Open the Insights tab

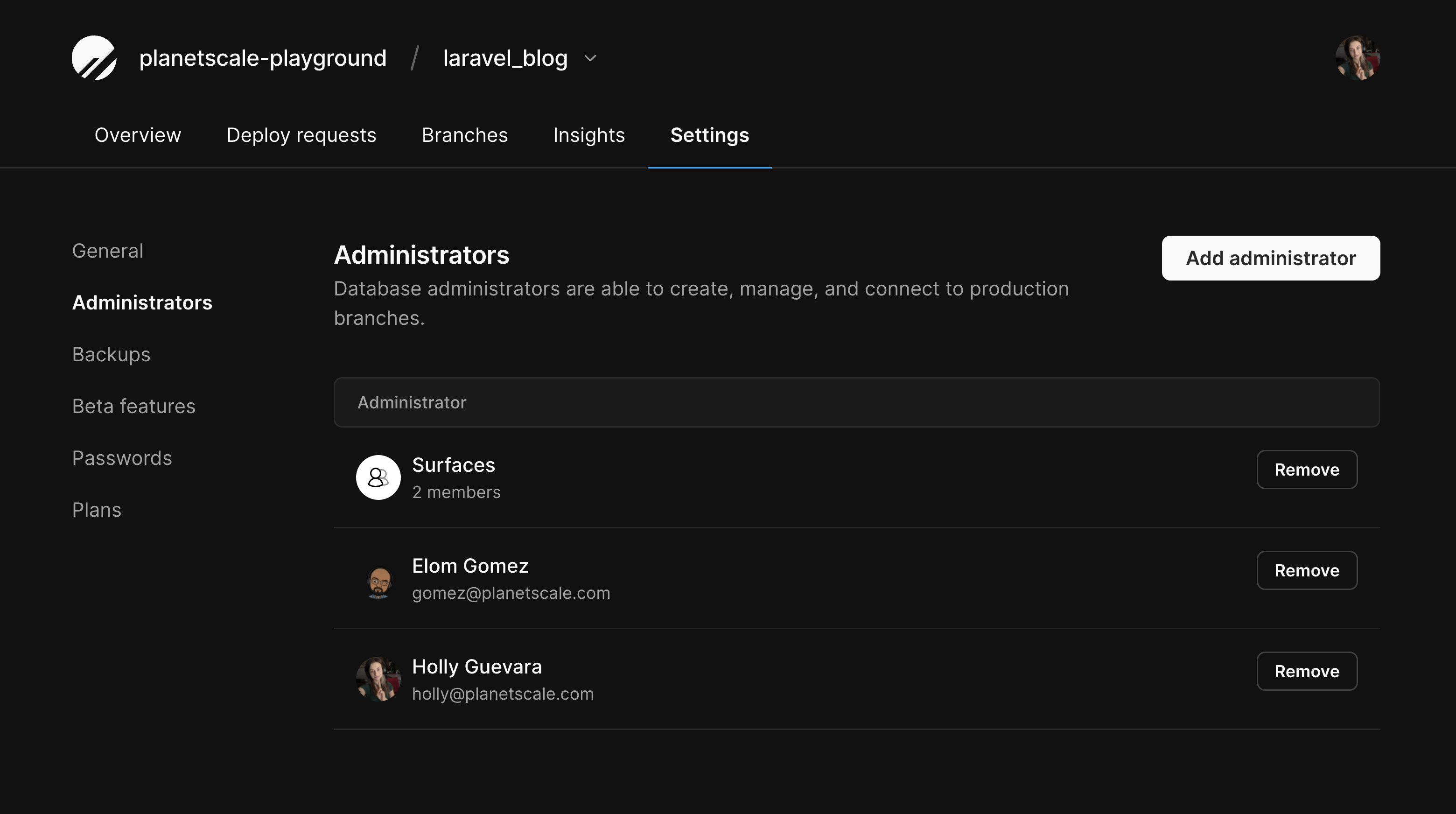pyautogui.click(x=588, y=135)
